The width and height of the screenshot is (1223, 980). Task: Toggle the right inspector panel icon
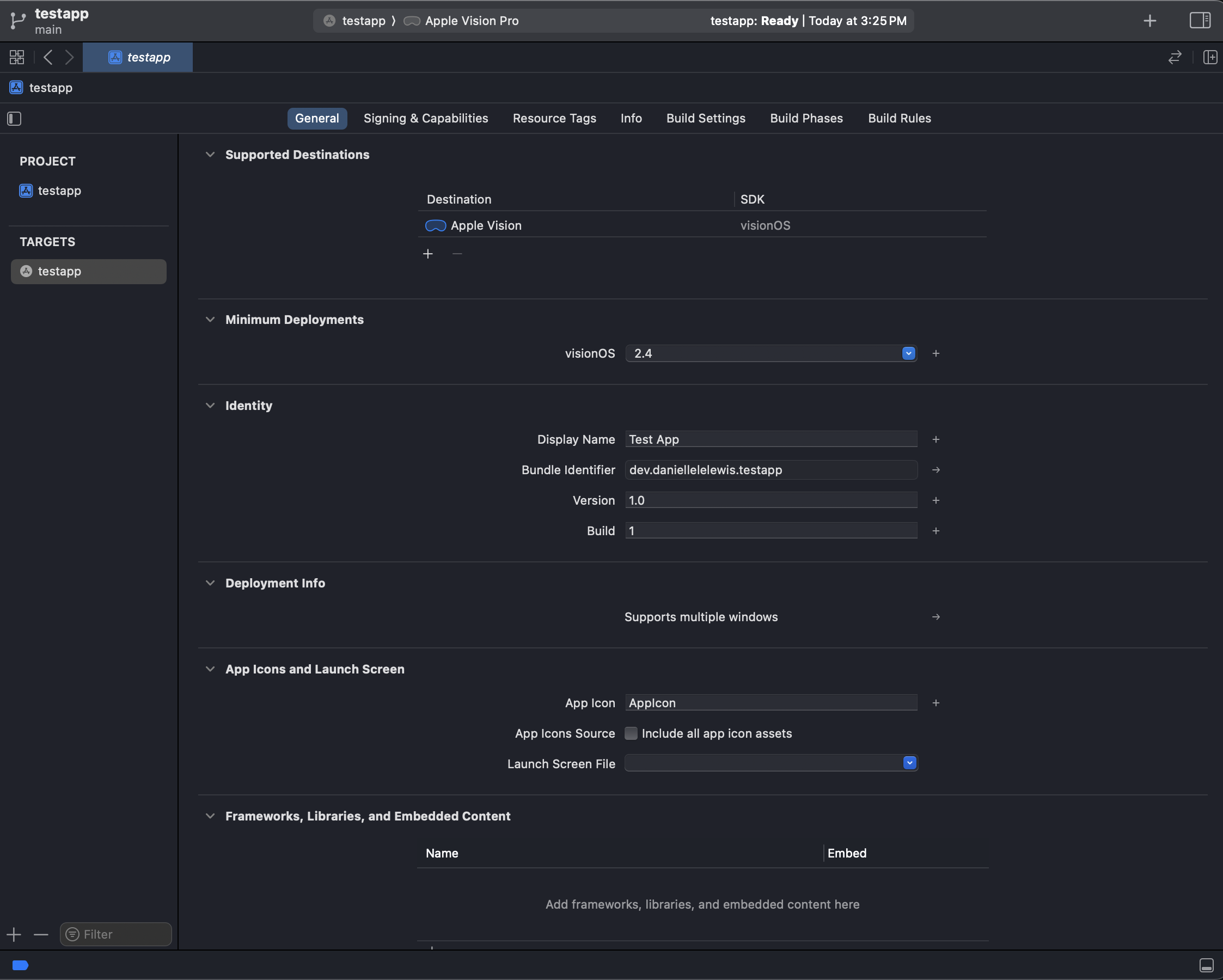pyautogui.click(x=1200, y=21)
